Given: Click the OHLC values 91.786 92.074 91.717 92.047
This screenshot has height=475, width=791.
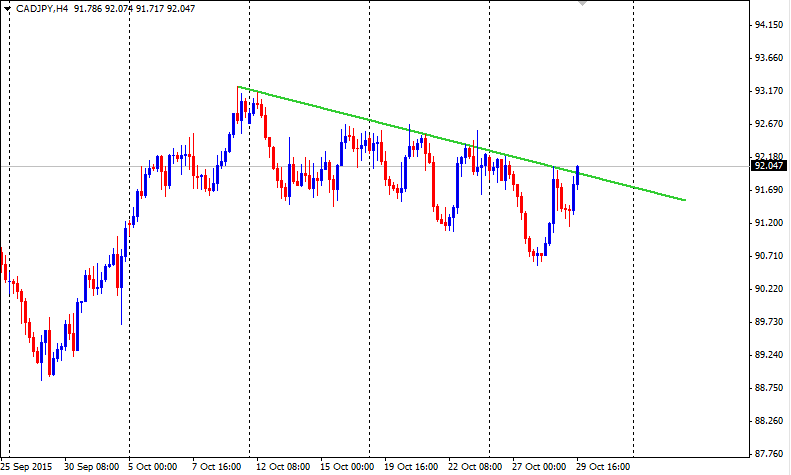Looking at the screenshot, I should click(x=134, y=9).
